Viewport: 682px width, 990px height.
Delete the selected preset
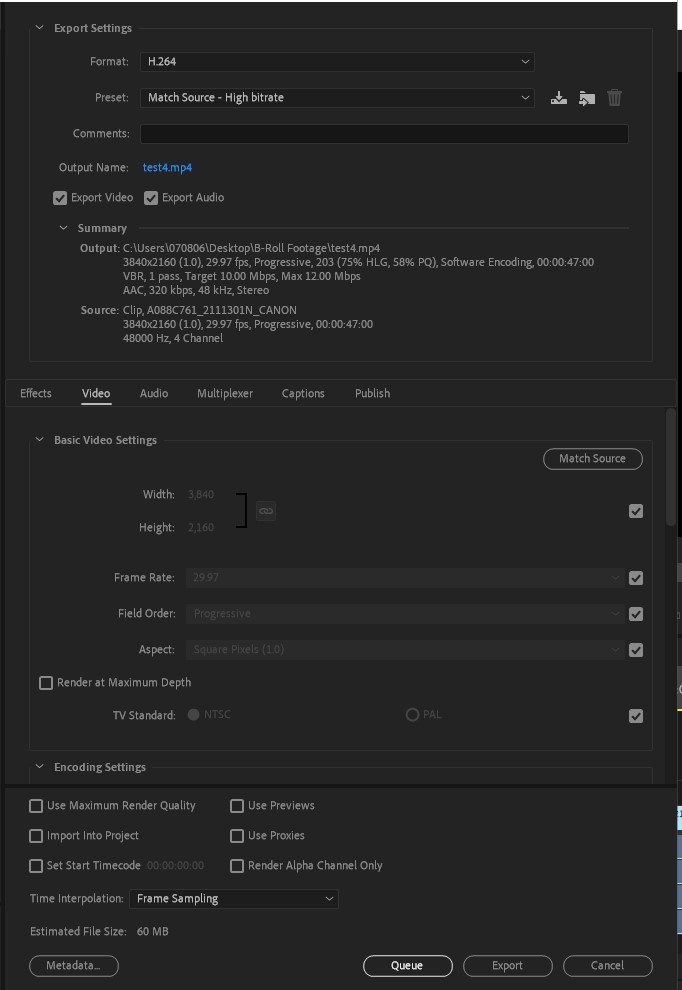pyautogui.click(x=614, y=97)
